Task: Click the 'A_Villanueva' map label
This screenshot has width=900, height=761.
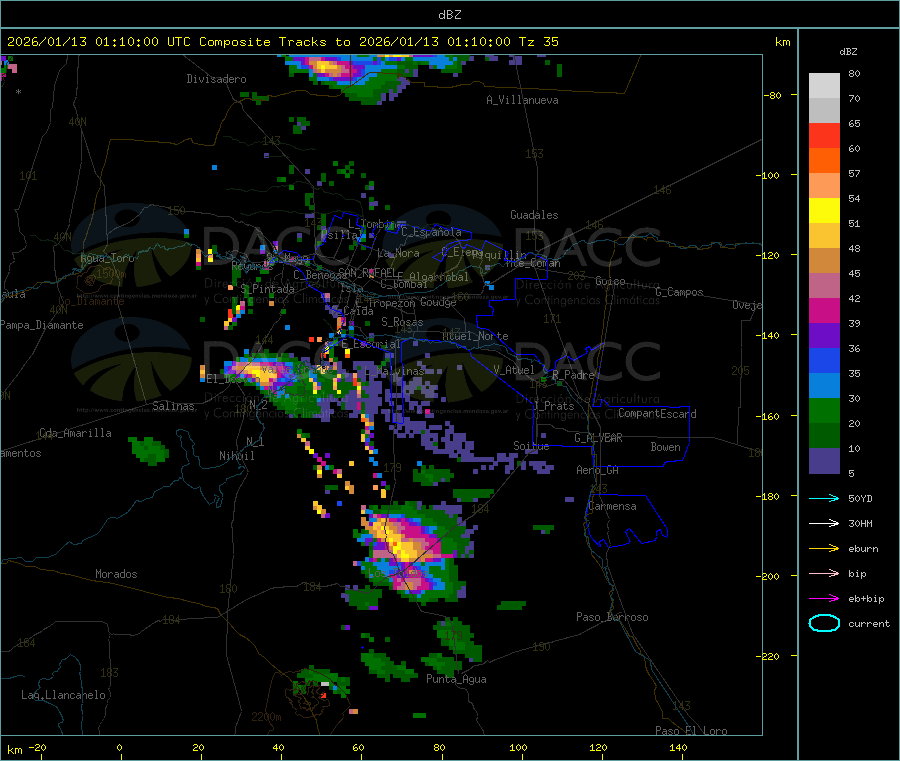Action: tap(522, 100)
